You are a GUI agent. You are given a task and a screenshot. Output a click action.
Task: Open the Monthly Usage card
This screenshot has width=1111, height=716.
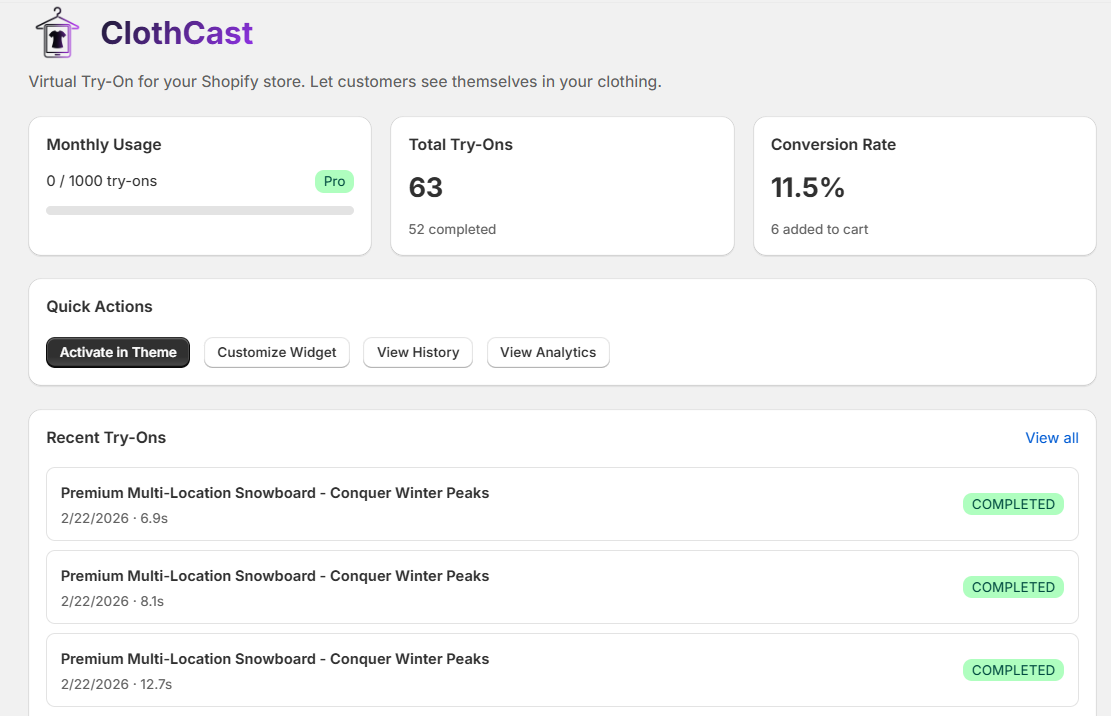pyautogui.click(x=199, y=185)
